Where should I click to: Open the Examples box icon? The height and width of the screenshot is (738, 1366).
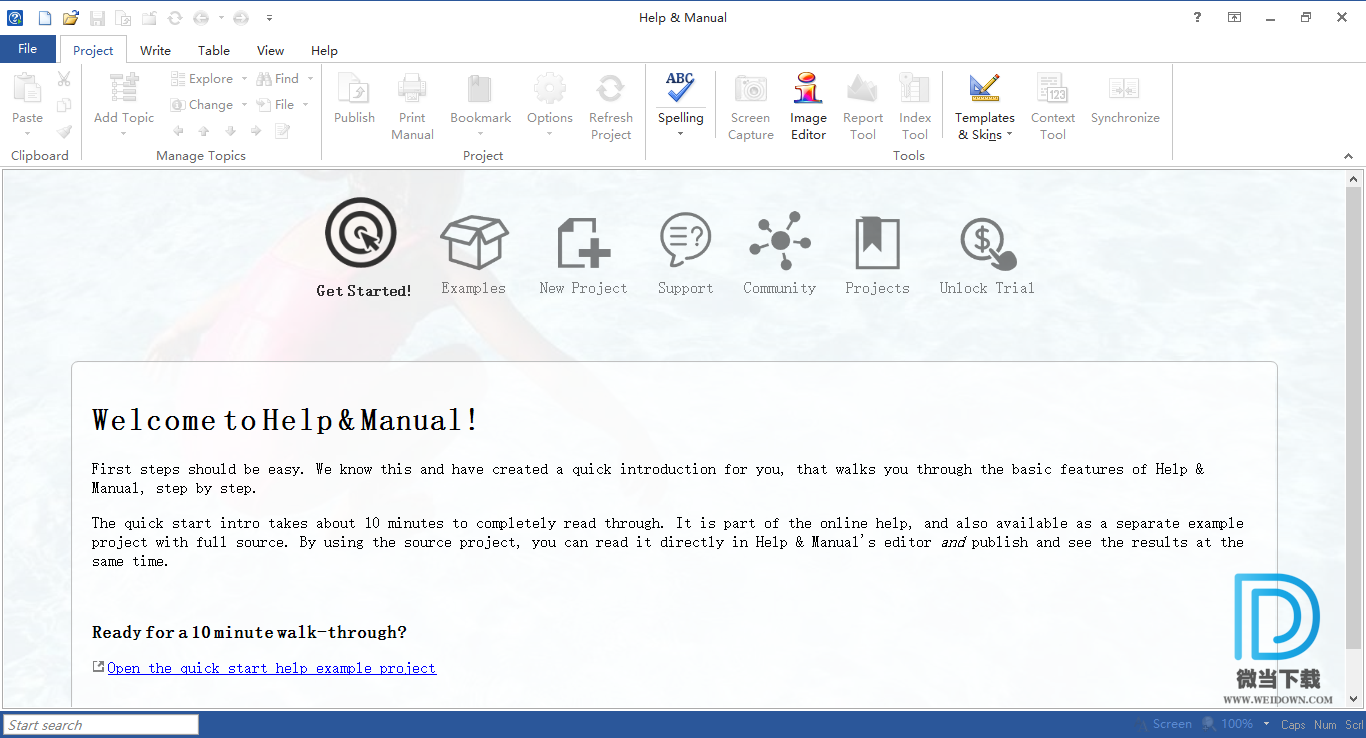pos(474,241)
